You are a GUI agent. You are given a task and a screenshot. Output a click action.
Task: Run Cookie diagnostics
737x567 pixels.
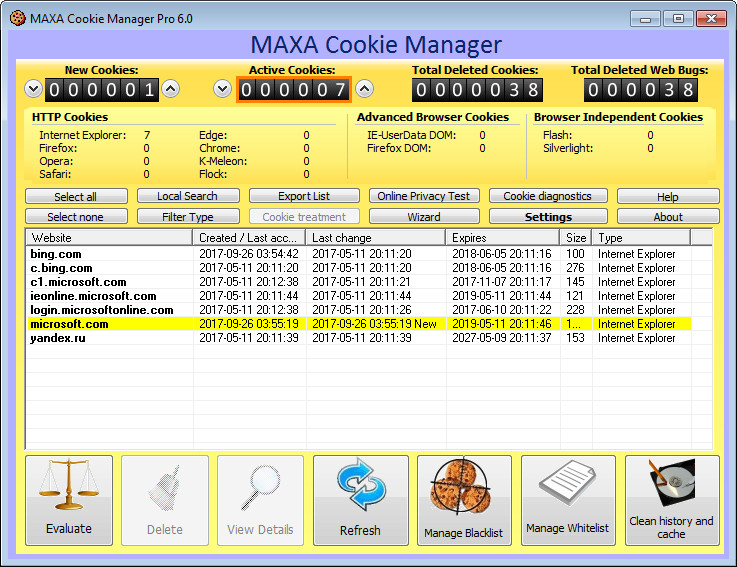(548, 196)
